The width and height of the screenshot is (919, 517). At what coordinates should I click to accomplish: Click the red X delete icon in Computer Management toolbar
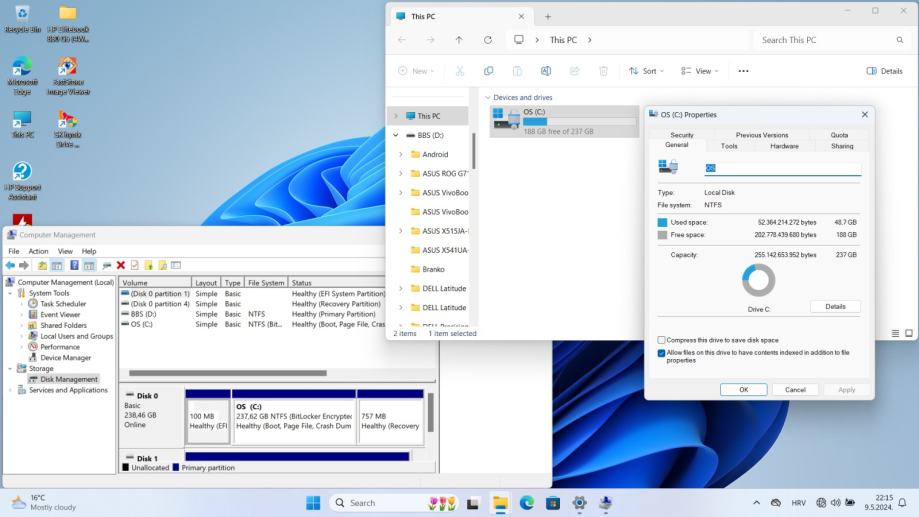point(121,265)
